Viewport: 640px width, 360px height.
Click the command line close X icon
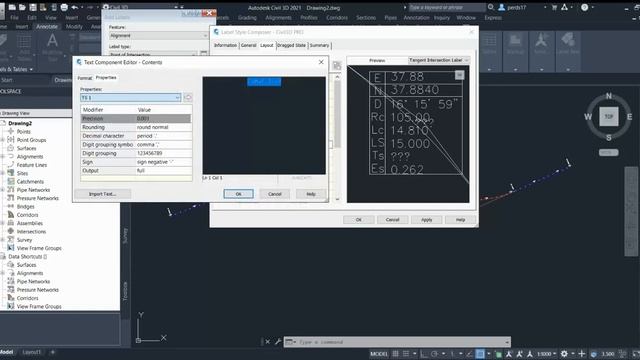point(268,342)
